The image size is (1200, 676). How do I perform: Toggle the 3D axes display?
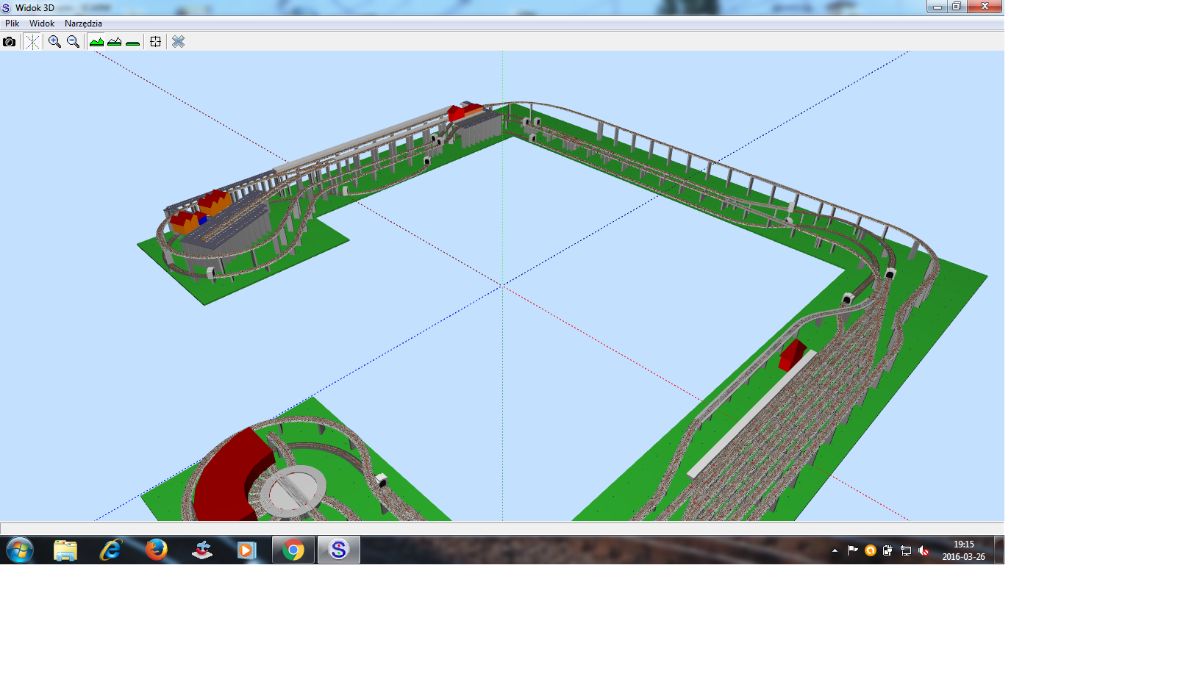(33, 42)
